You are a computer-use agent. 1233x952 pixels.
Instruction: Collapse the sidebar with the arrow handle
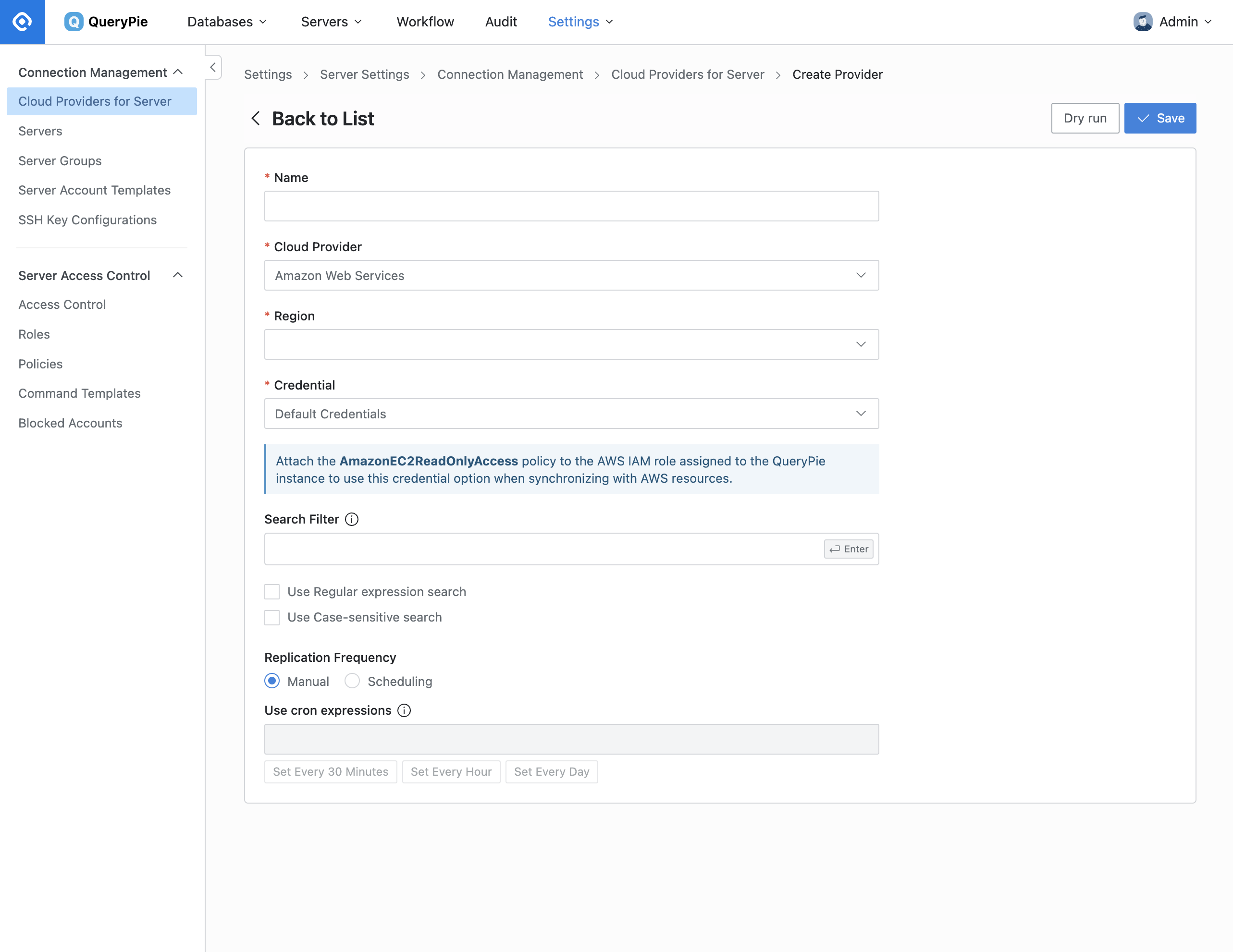pos(213,67)
